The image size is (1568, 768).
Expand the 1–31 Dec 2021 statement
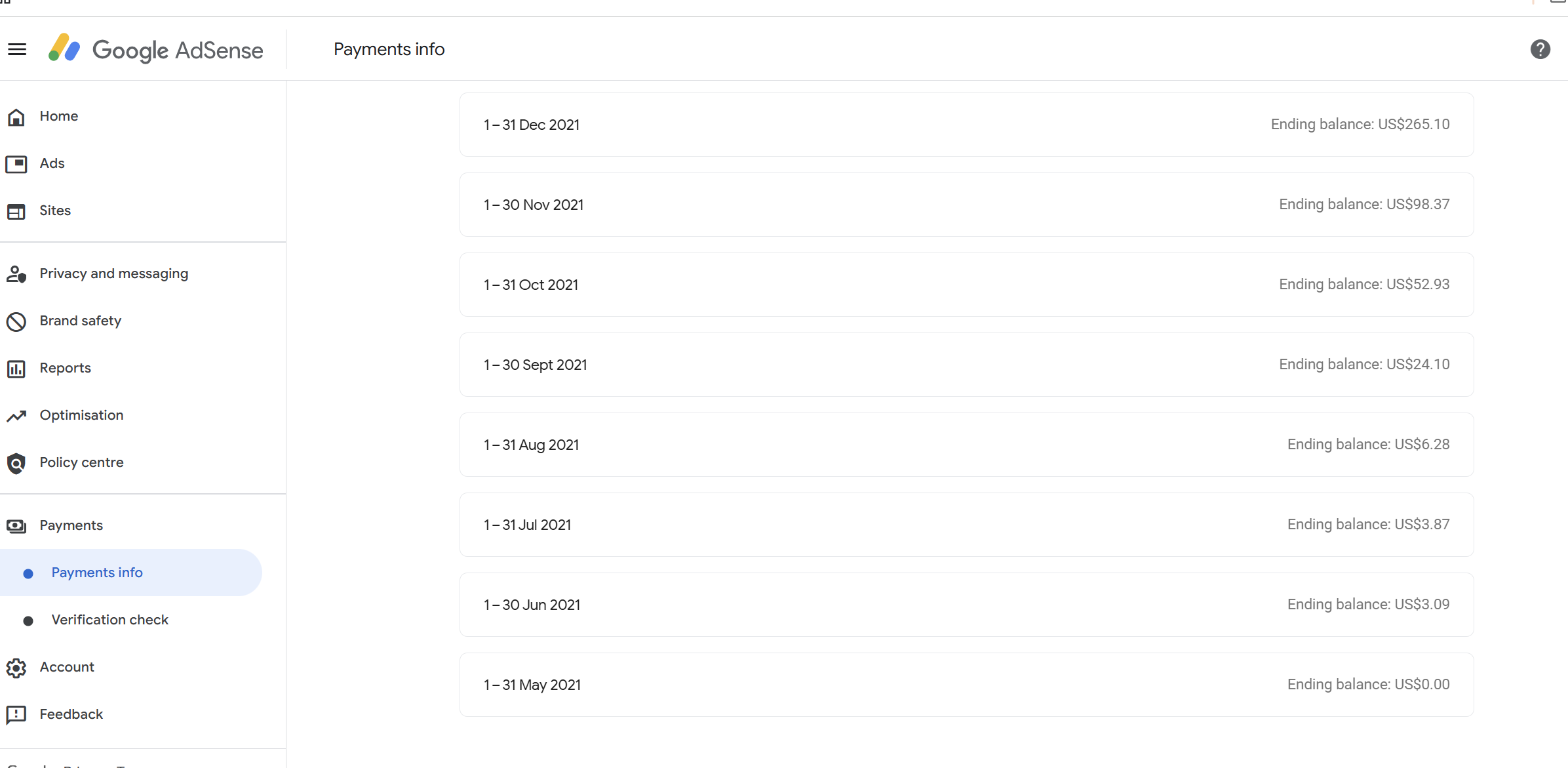coord(966,125)
